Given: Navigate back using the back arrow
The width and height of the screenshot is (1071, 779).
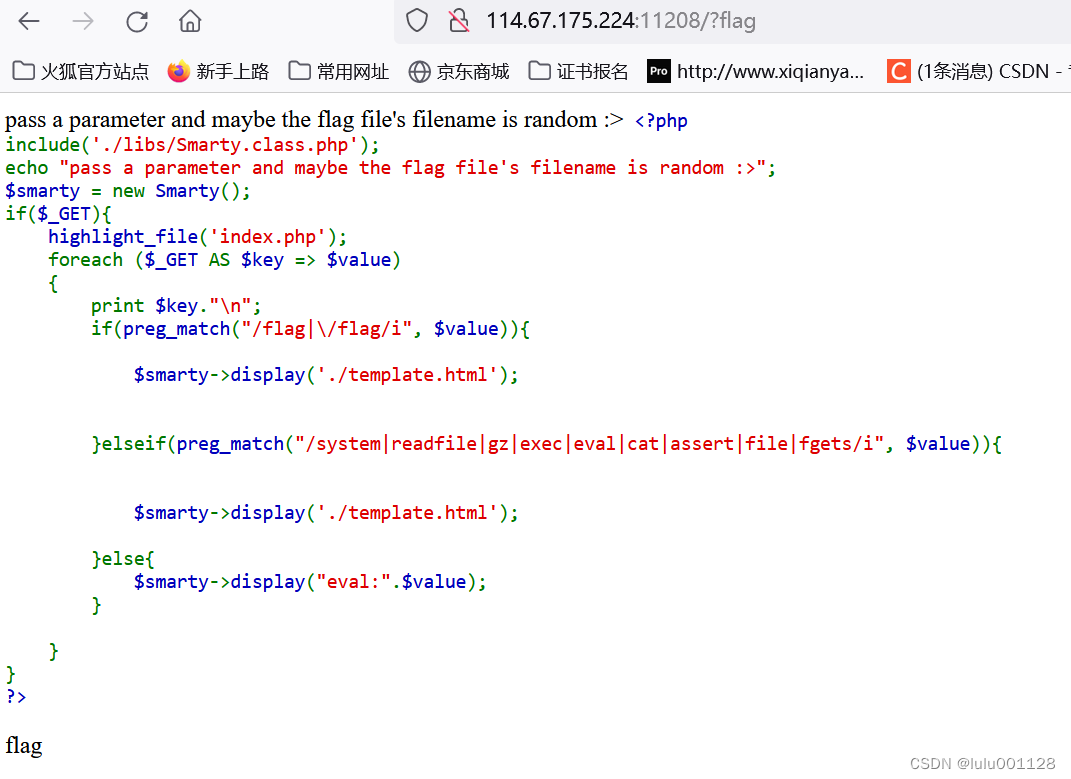Looking at the screenshot, I should pyautogui.click(x=28, y=20).
